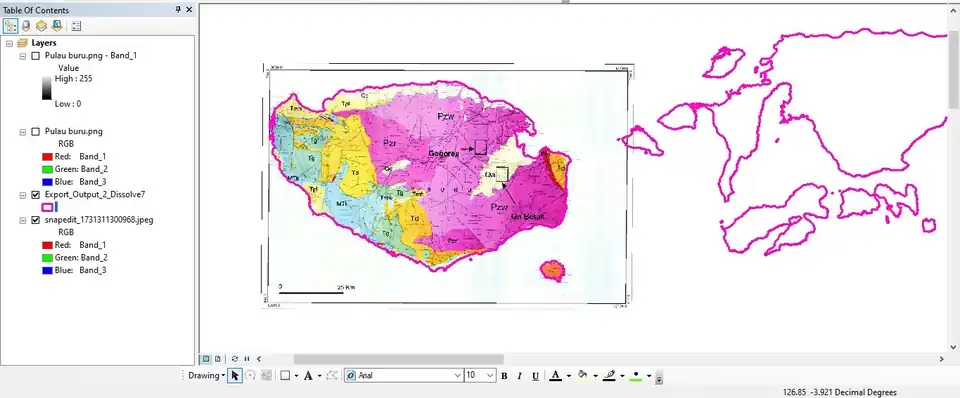The height and width of the screenshot is (398, 960).
Task: Select the snapedit_1731311300968.jpeg layer name
Action: coord(99,220)
